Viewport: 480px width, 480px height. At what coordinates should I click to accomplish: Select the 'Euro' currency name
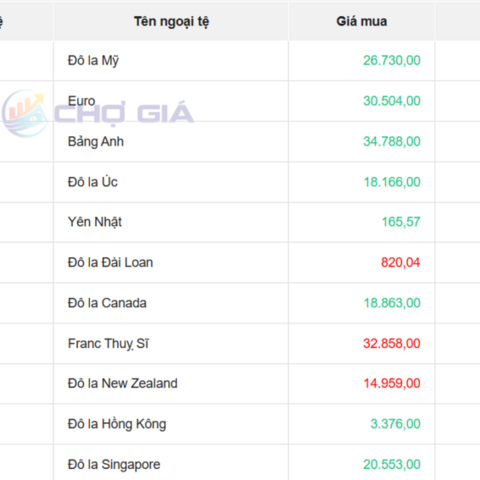click(82, 101)
